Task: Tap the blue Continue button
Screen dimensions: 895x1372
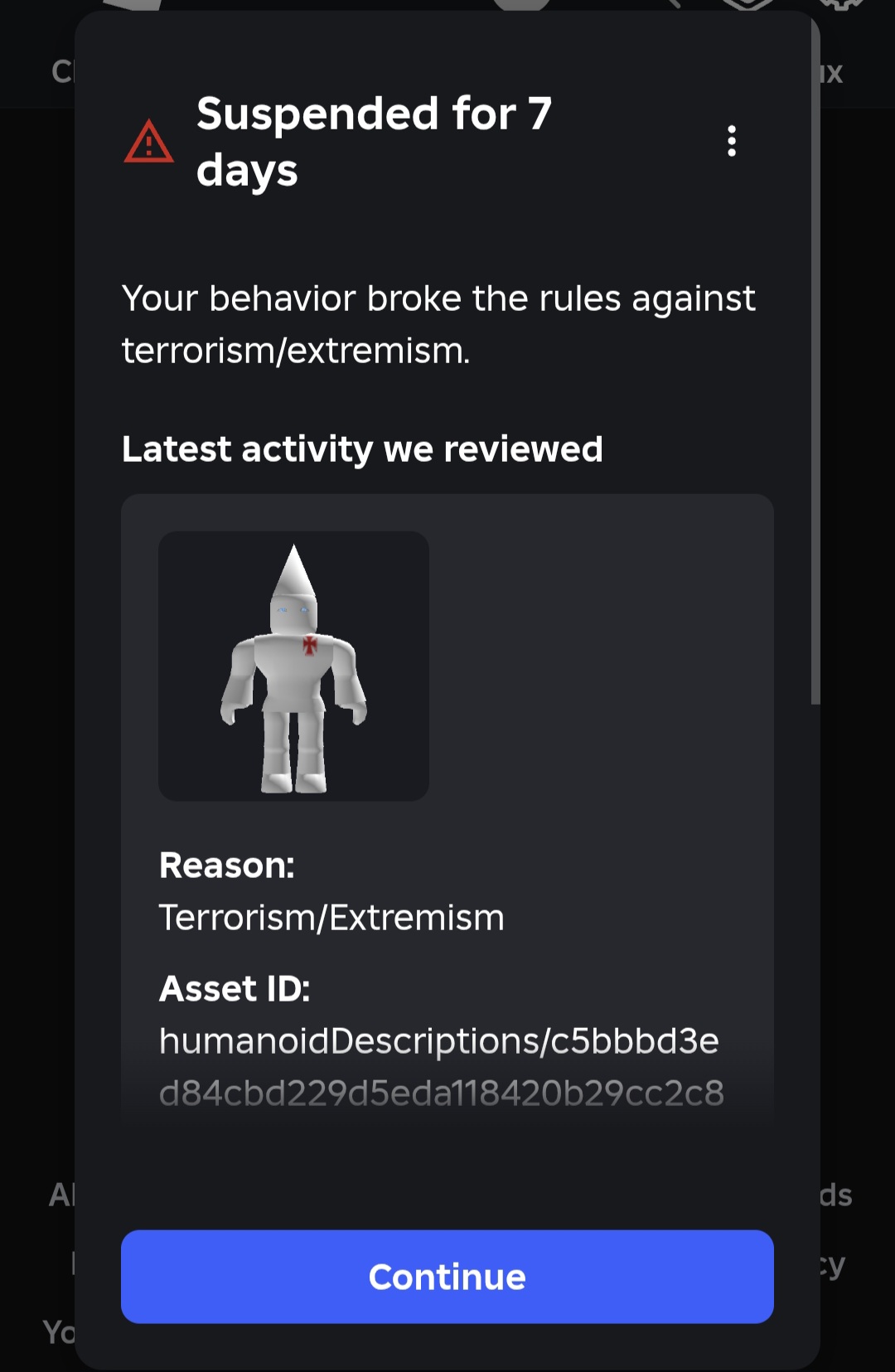Action: click(x=447, y=1277)
